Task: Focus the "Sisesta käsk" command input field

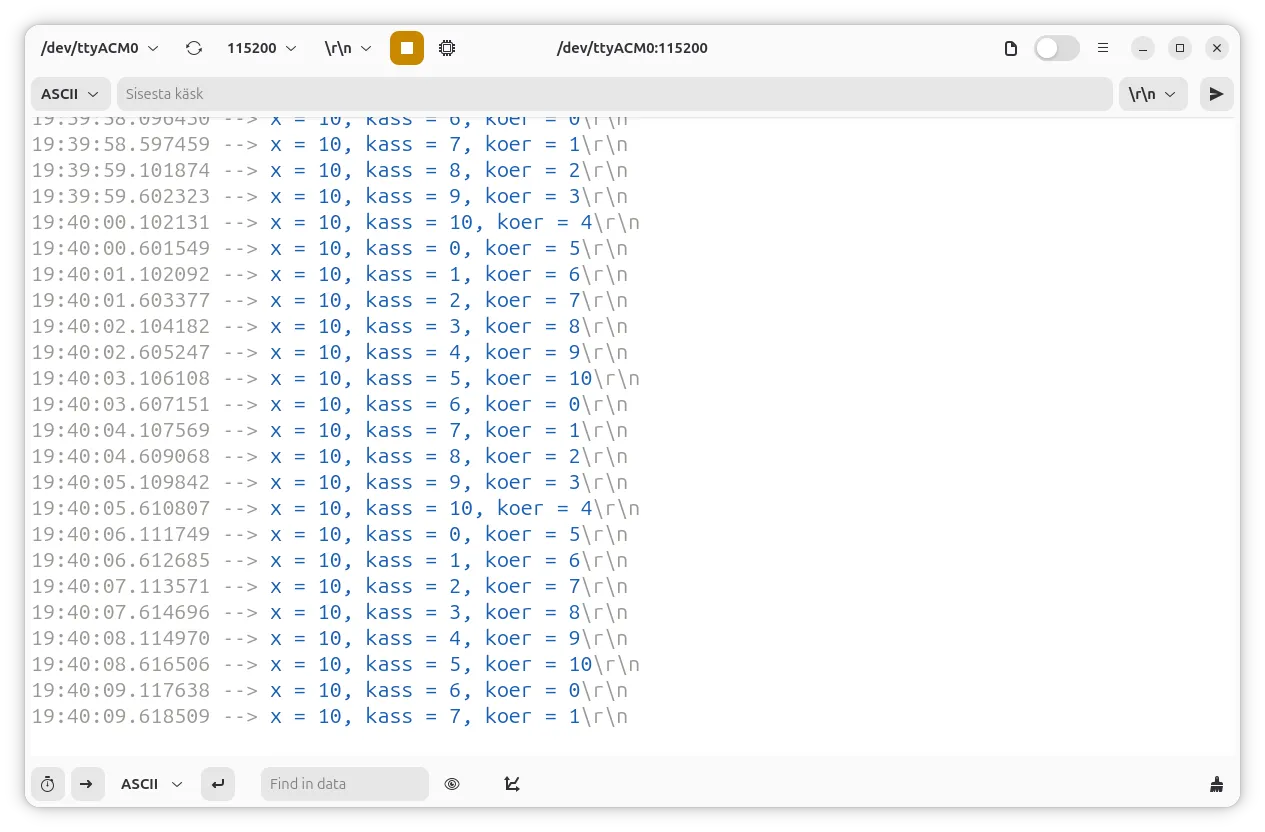Action: point(615,94)
